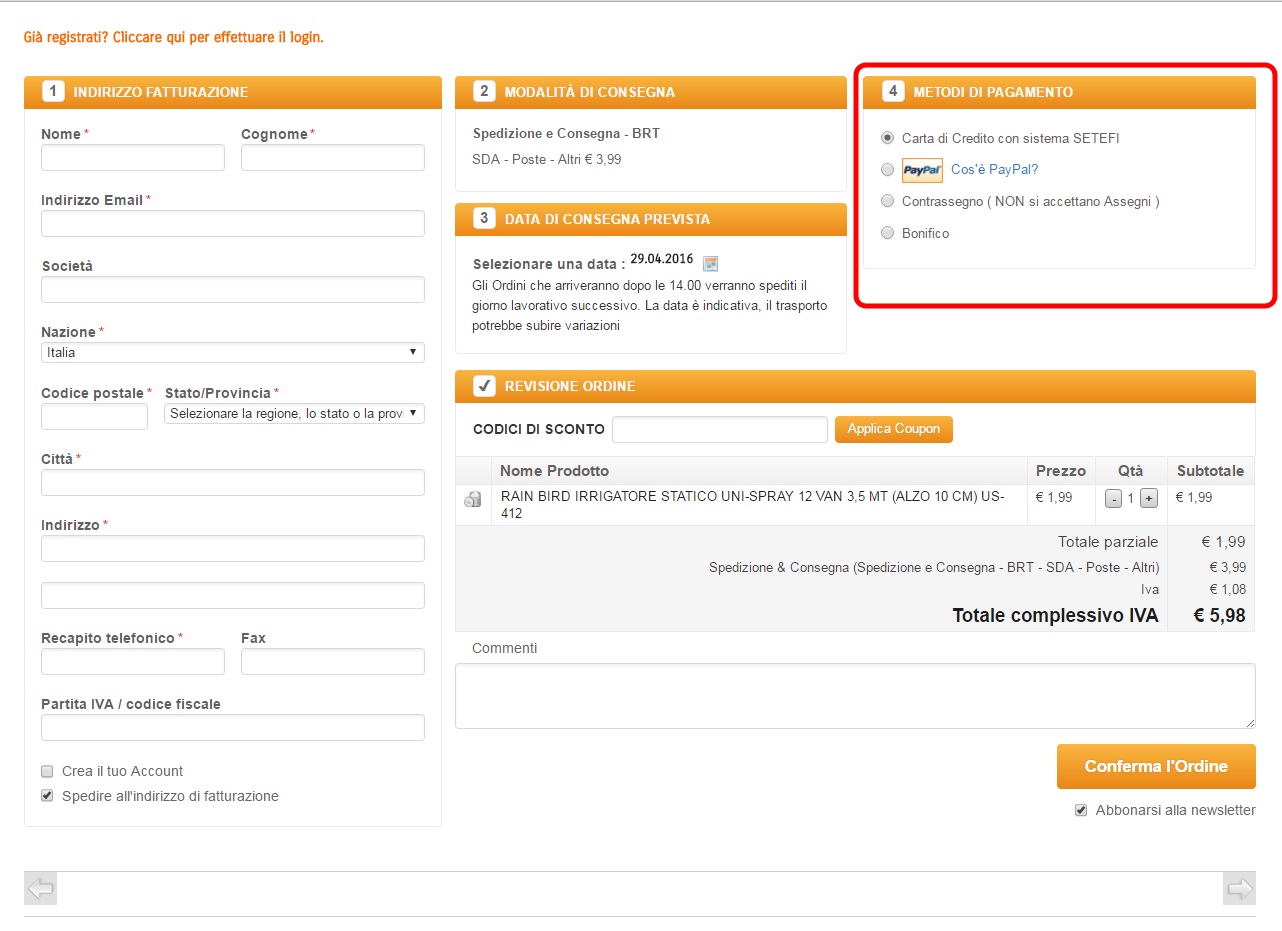This screenshot has width=1282, height=931.
Task: Click Conferma l'Ordine button
Action: [x=1155, y=766]
